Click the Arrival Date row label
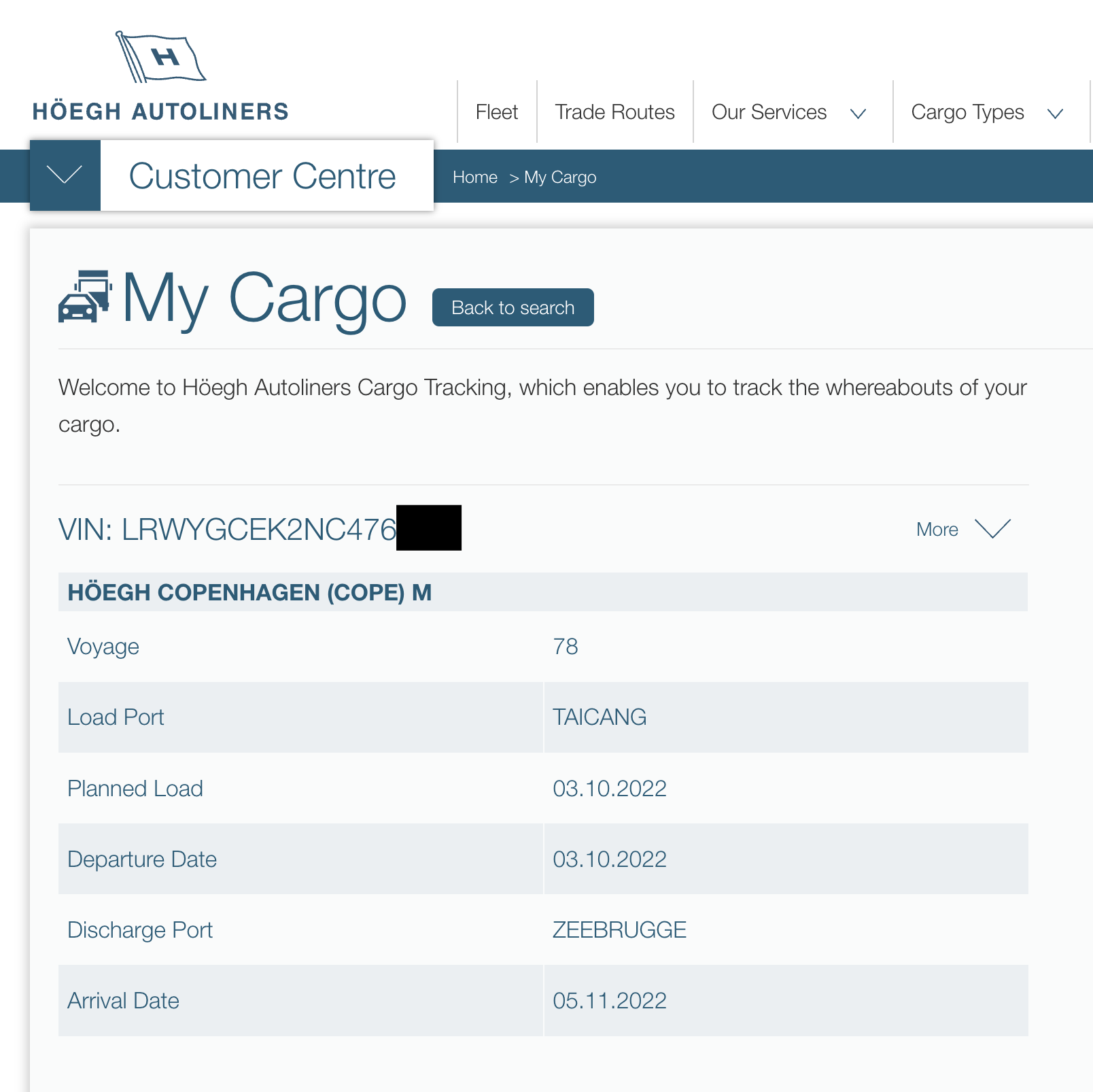Viewport: 1093px width, 1092px height. (x=123, y=1000)
